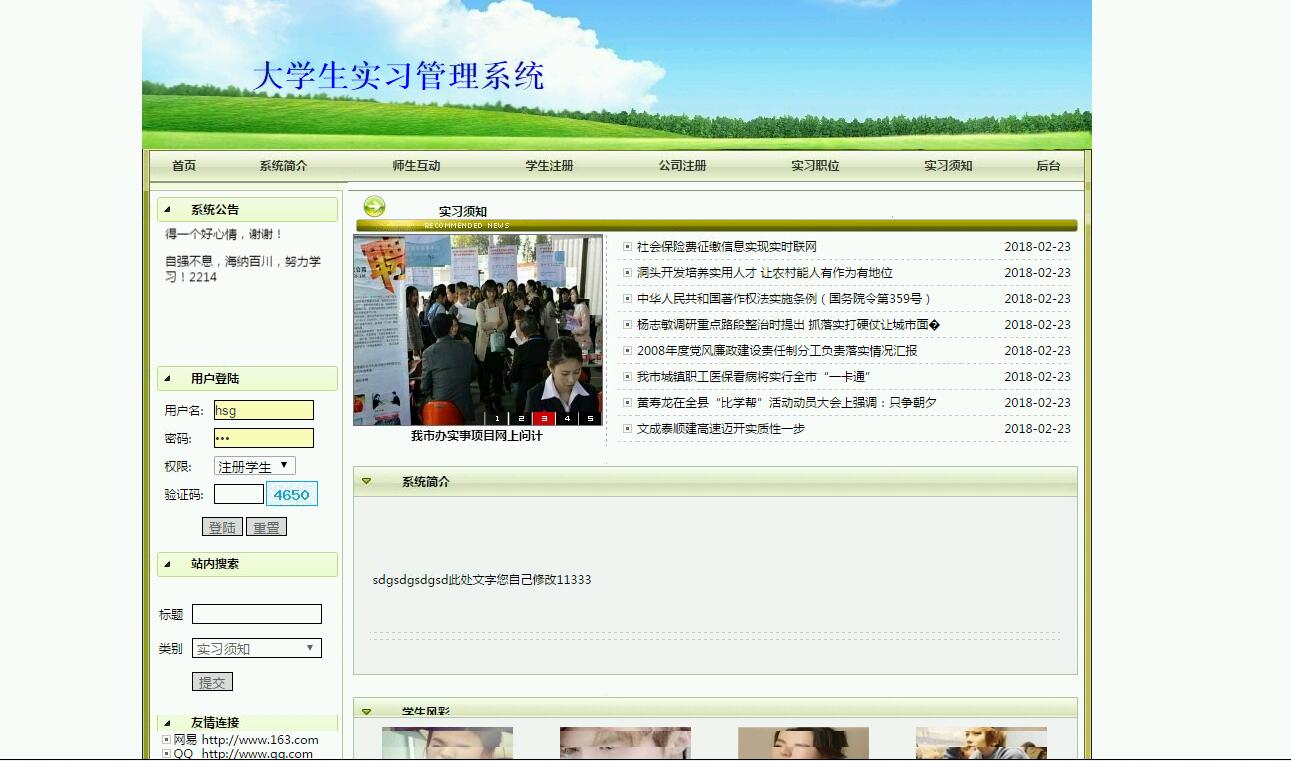Open the 类别 dropdown showing 实习须知
Image resolution: width=1291 pixels, height=761 pixels.
point(257,648)
